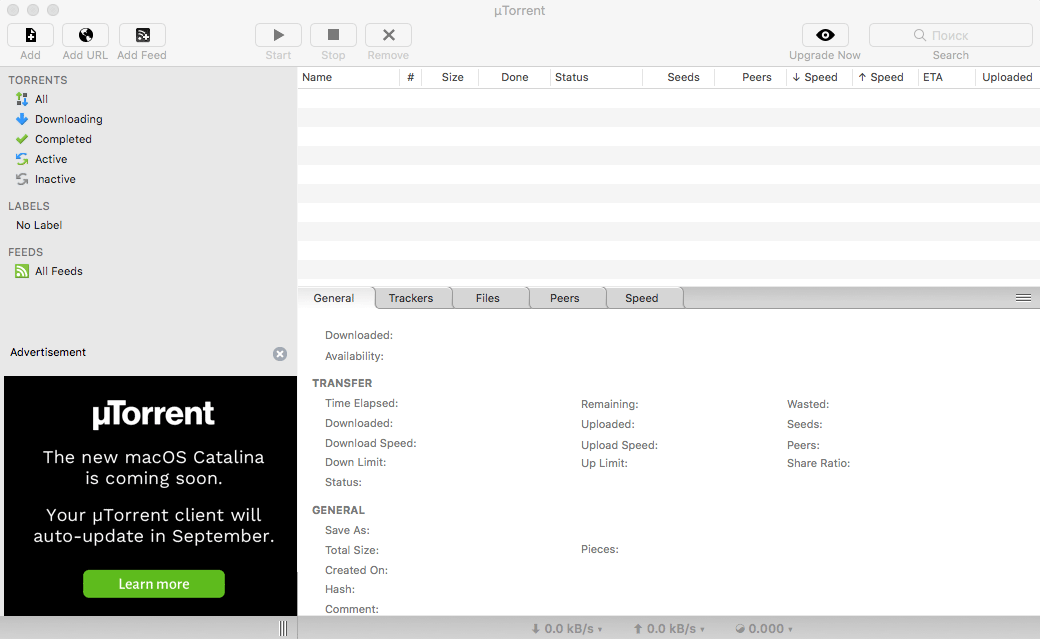Screen dimensions: 1040x639
Task: Switch to the Peers tab
Action: pos(564,298)
